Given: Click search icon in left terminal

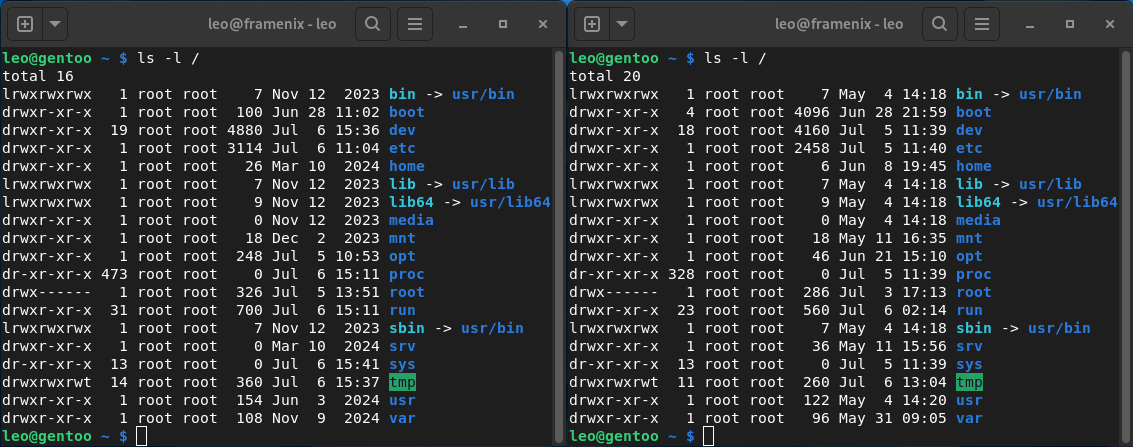Looking at the screenshot, I should 373,24.
